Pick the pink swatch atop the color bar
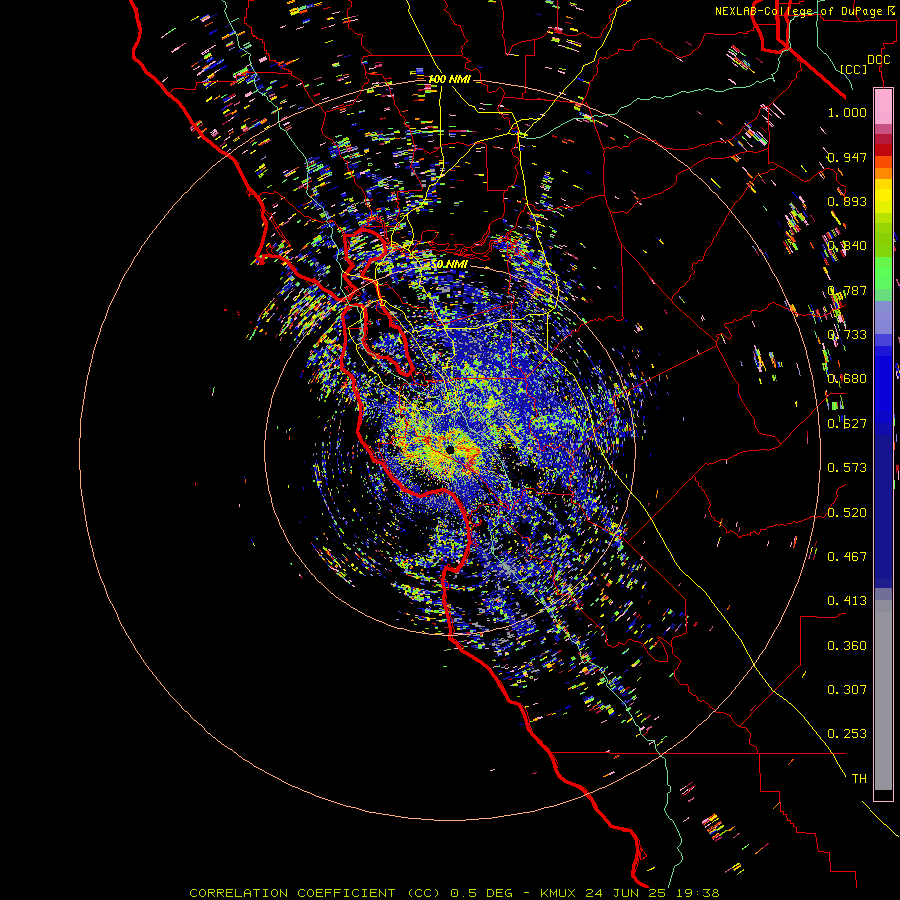Viewport: 900px width, 900px height. 883,107
